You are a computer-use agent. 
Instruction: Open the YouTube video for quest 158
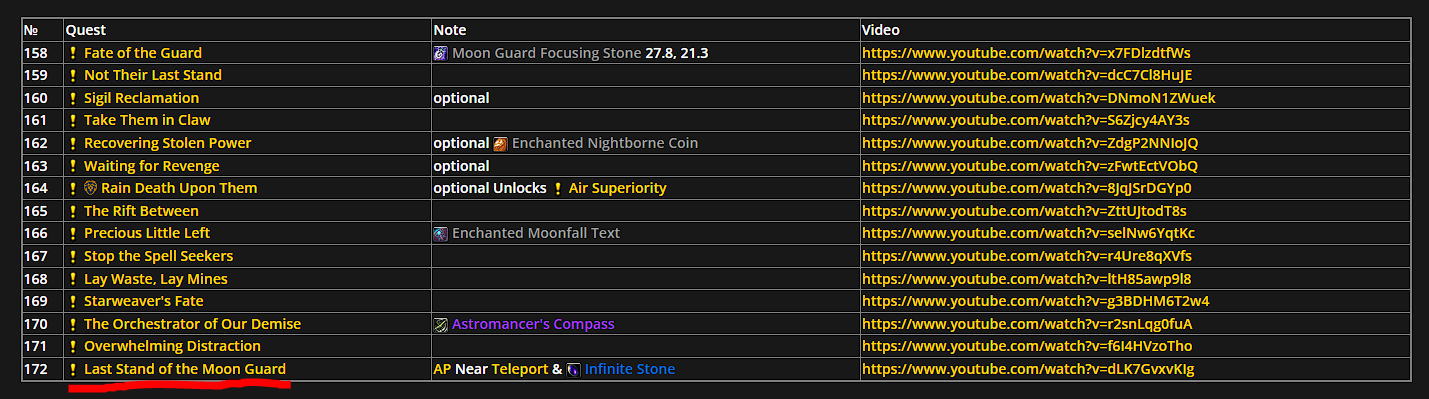(1026, 53)
